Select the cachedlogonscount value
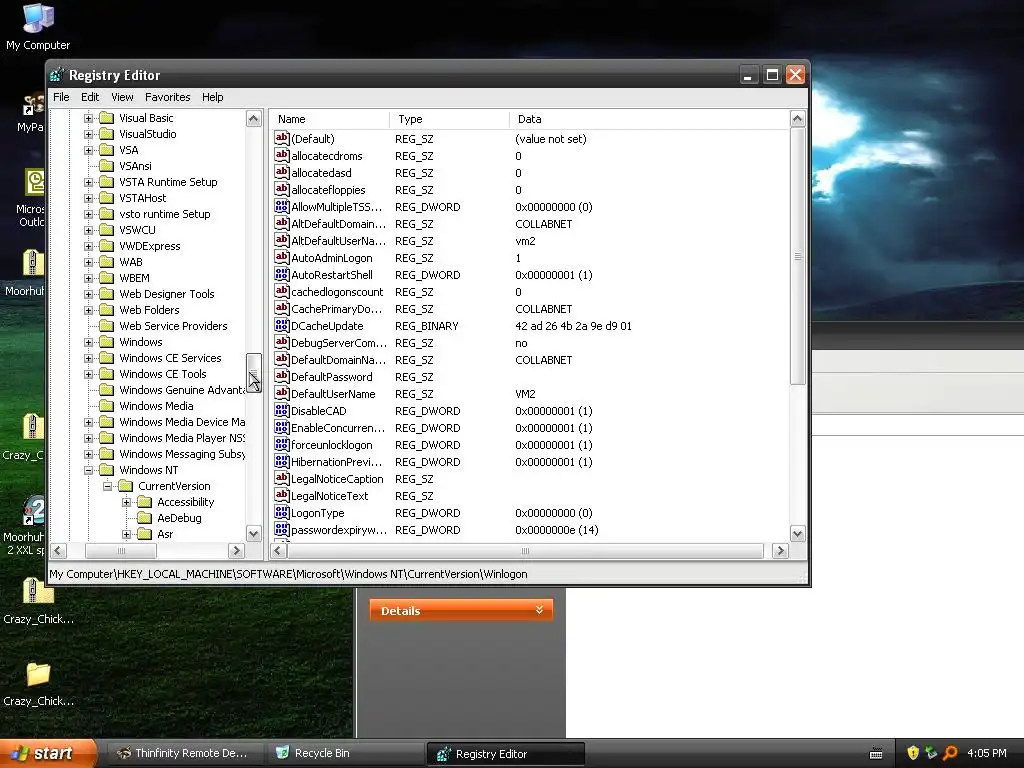1024x768 pixels. (x=337, y=292)
